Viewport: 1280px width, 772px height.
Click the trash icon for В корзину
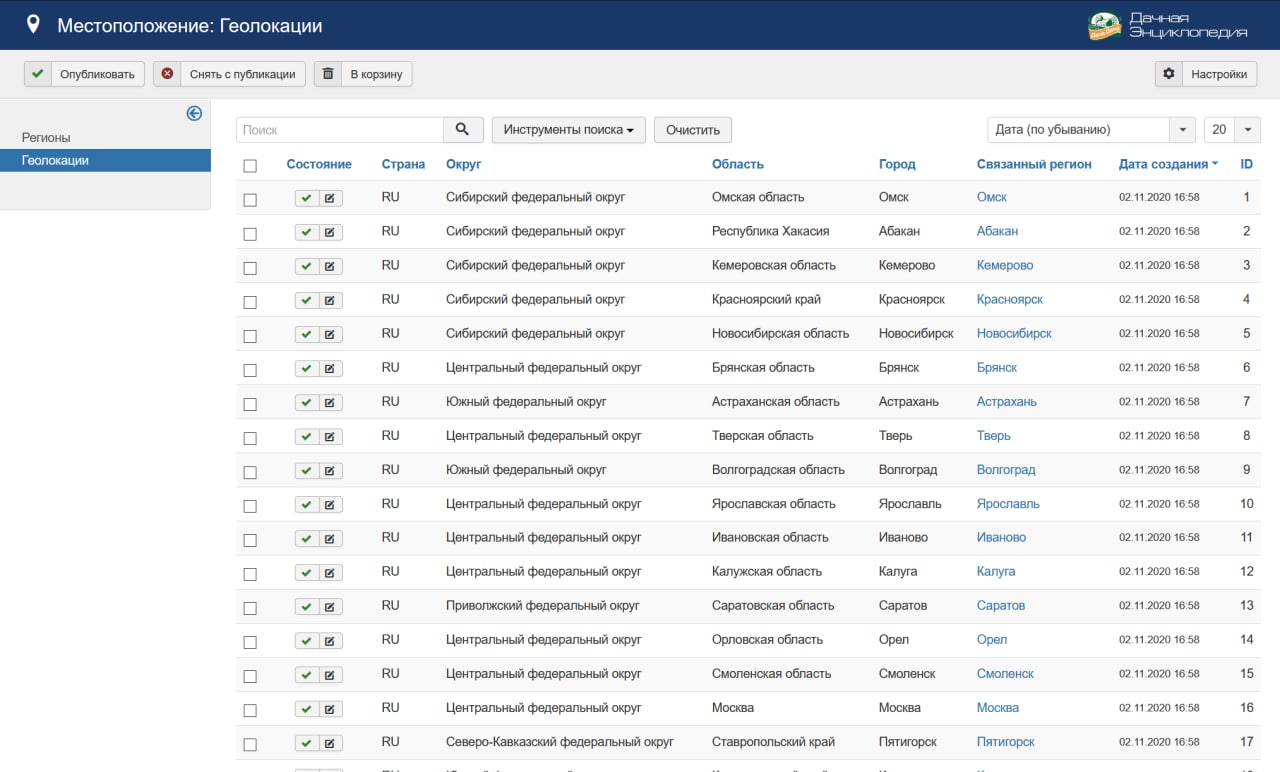328,74
